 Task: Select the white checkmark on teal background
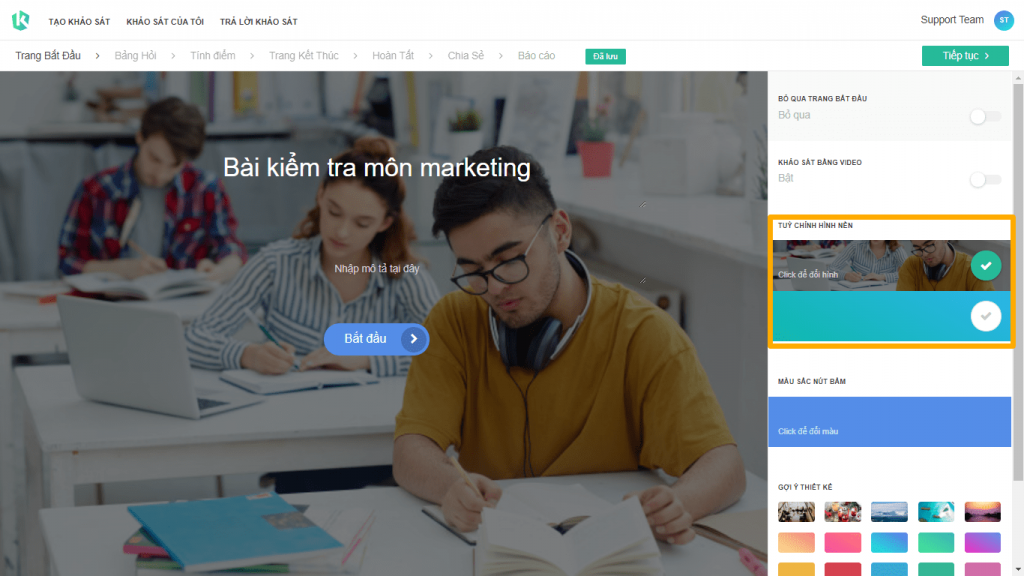pos(985,316)
